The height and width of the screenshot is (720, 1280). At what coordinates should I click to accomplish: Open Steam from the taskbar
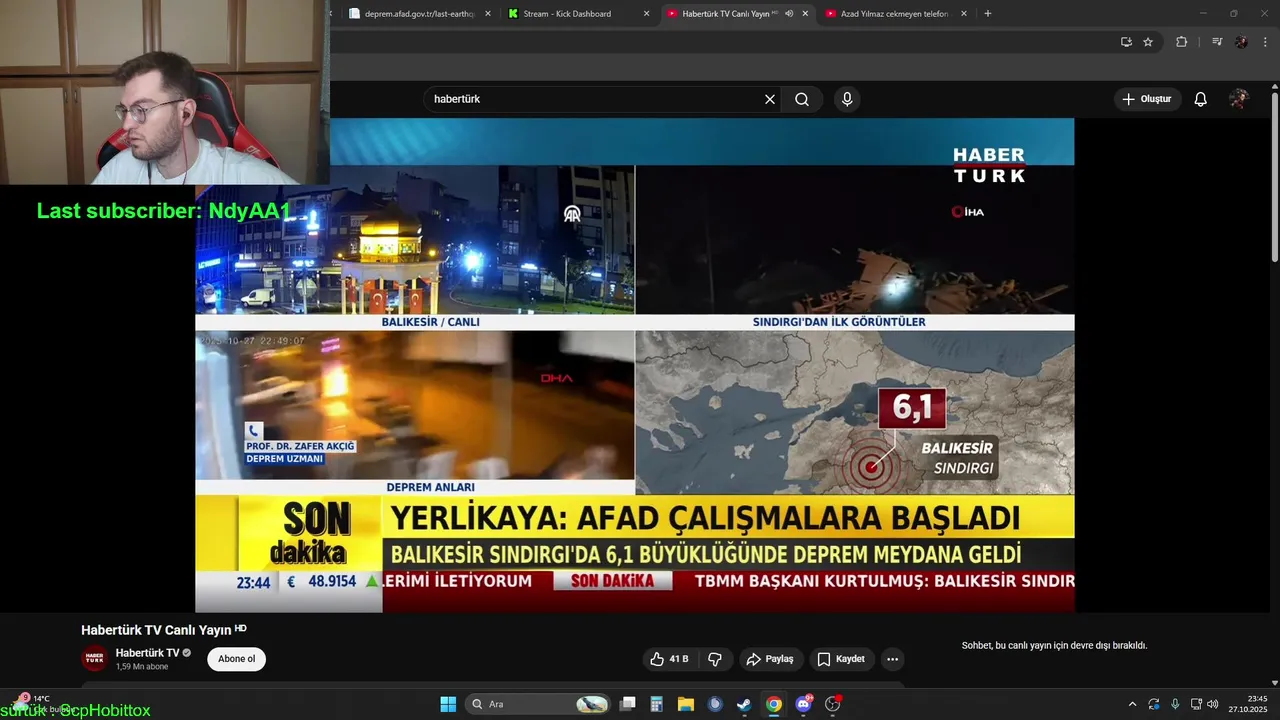(x=744, y=704)
